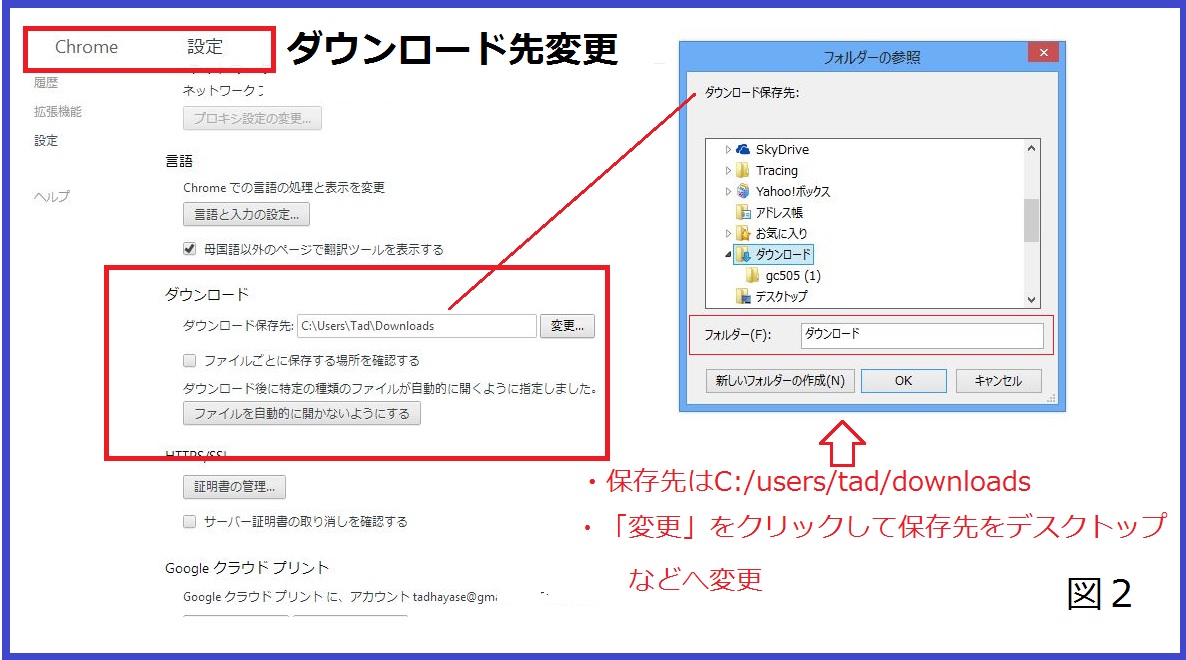Click the SkyDrive cloud icon
Image resolution: width=1186 pixels, height=660 pixels.
point(743,150)
